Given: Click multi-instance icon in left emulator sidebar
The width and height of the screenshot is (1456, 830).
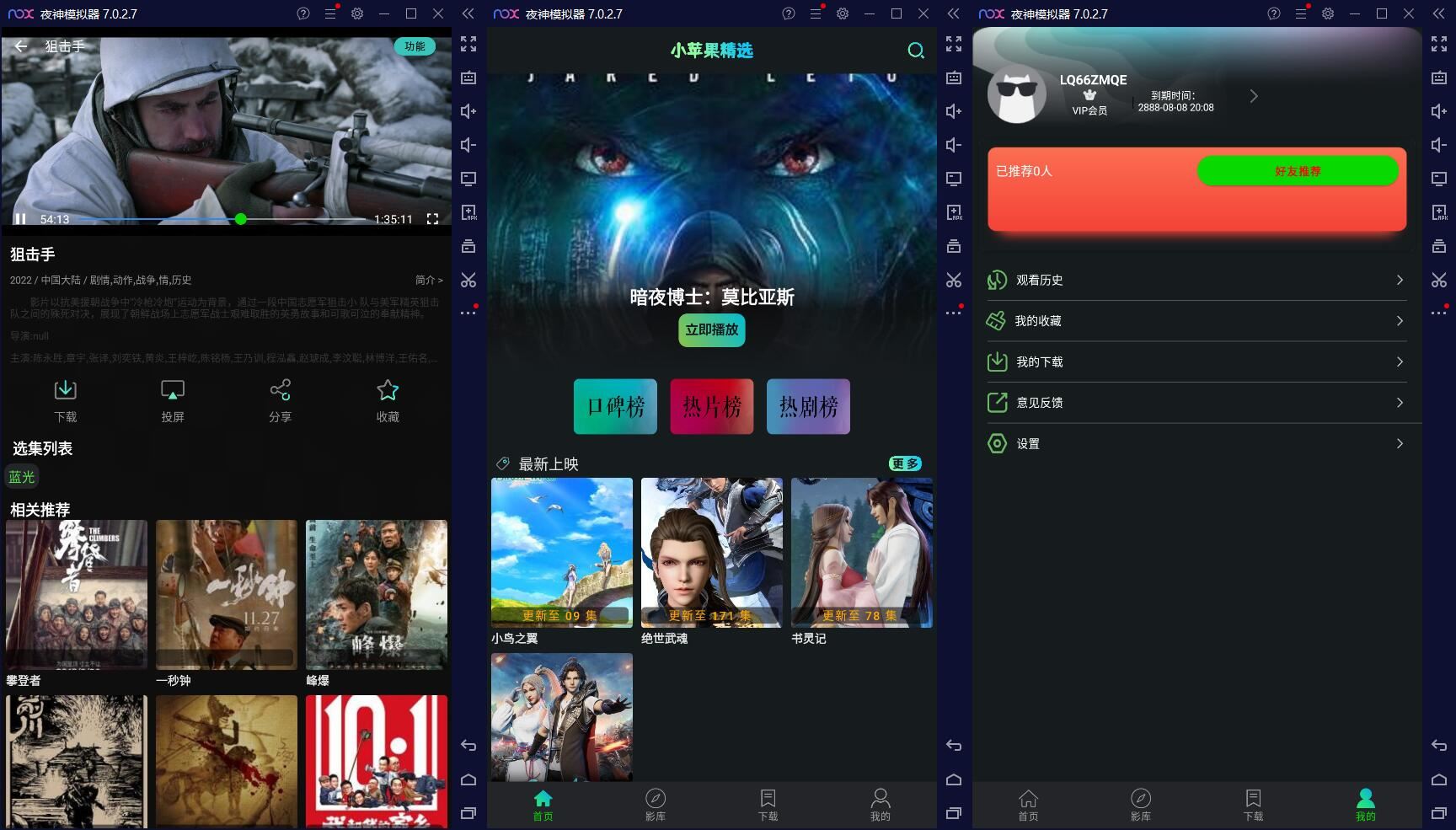Looking at the screenshot, I should (468, 246).
